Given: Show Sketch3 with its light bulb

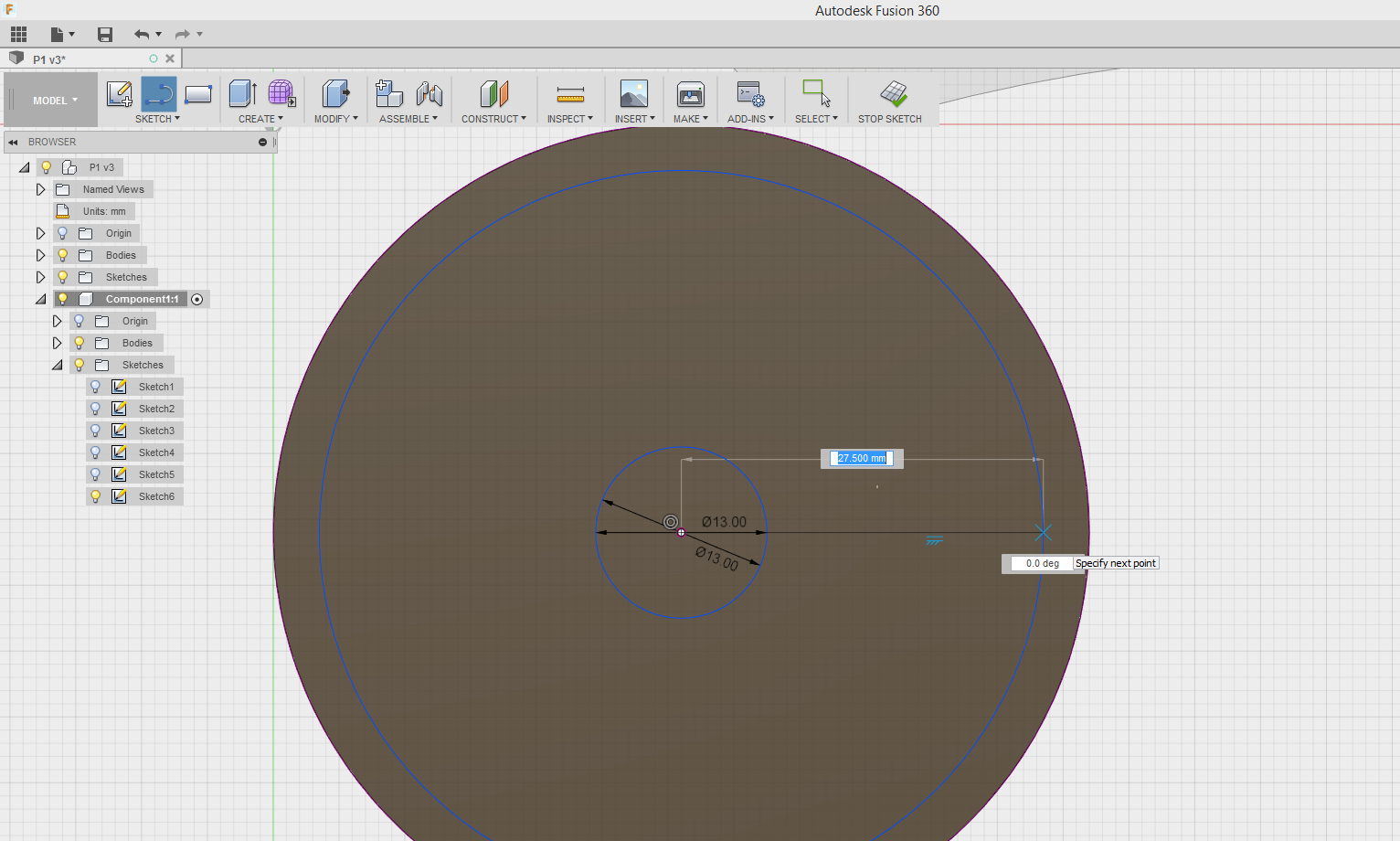Looking at the screenshot, I should 95,431.
